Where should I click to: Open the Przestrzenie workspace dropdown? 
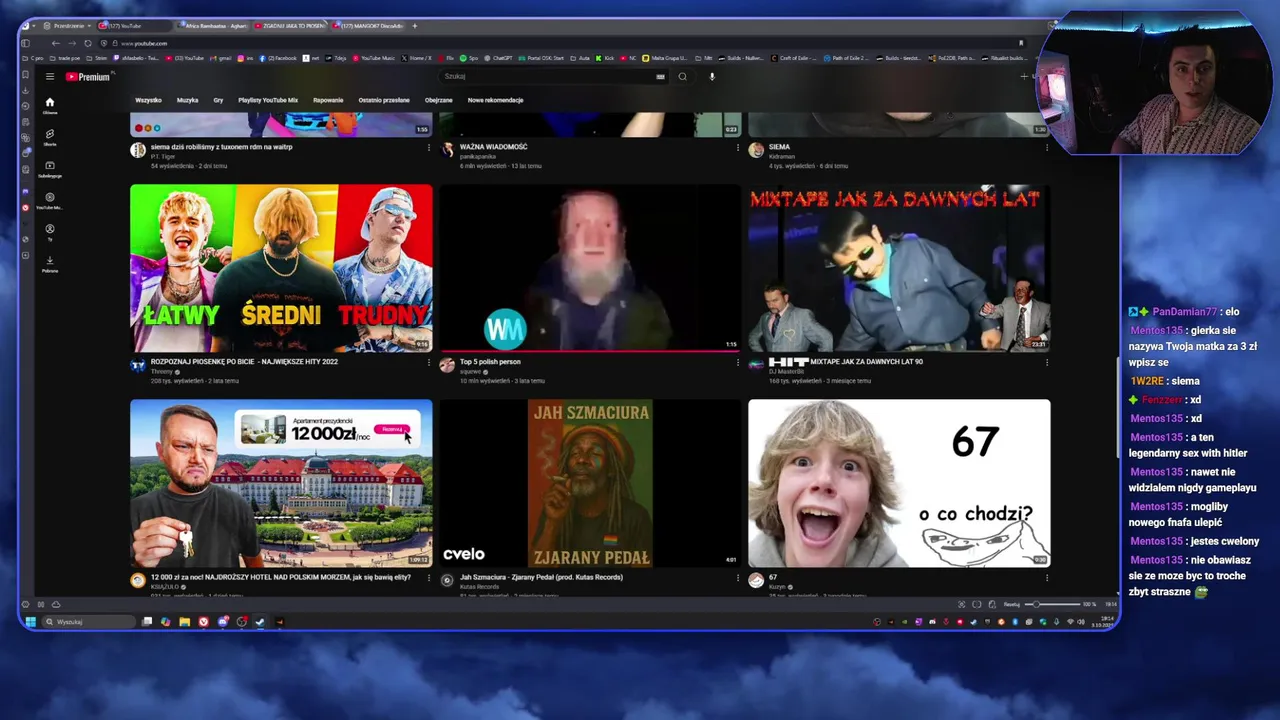(x=68, y=26)
